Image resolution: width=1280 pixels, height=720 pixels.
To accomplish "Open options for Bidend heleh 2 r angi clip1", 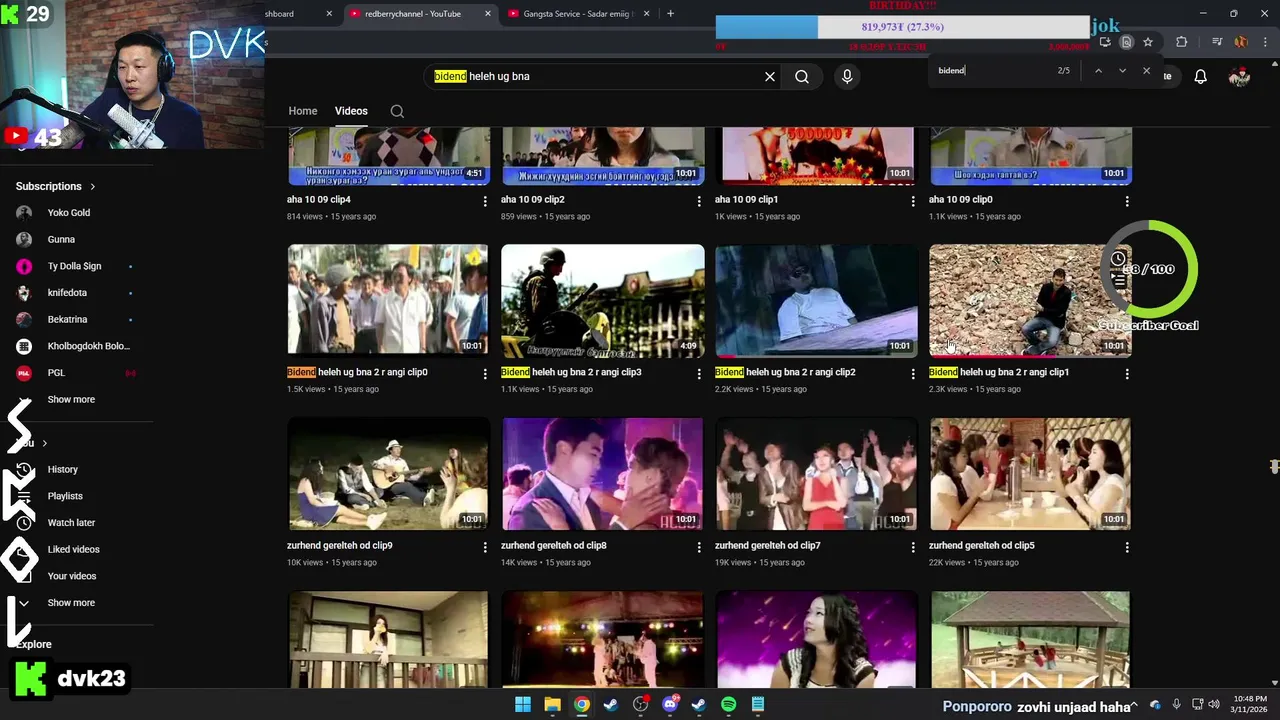I will point(1127,374).
